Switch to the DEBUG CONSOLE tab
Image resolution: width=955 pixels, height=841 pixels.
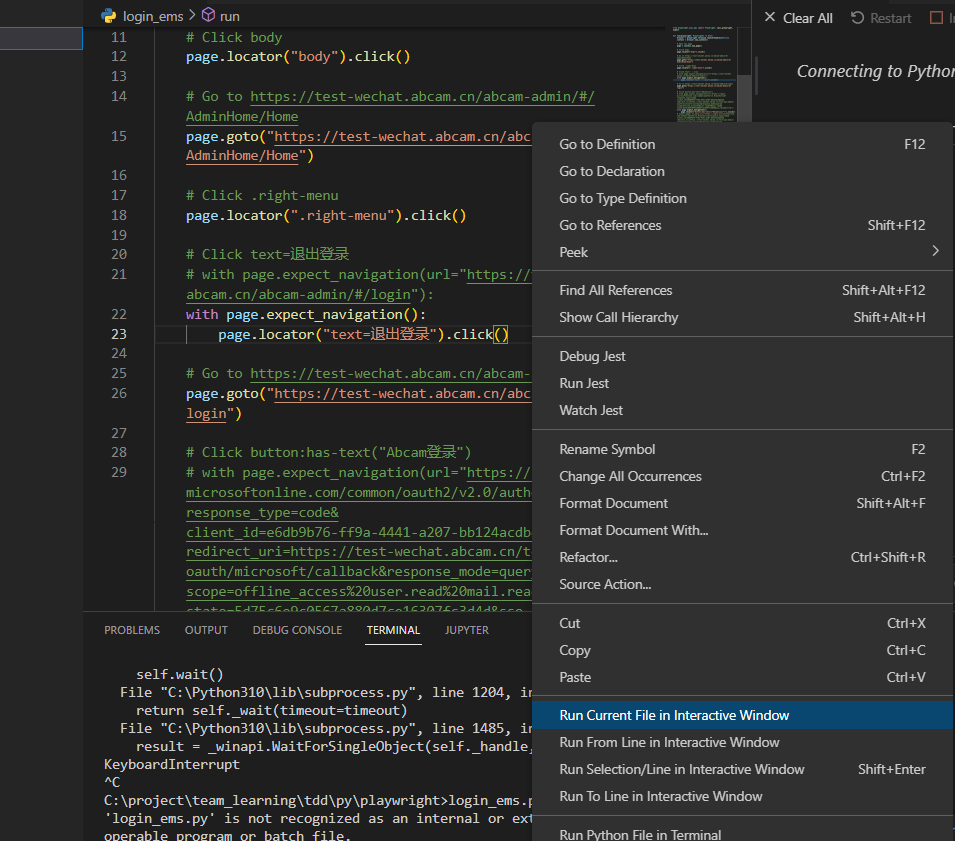pos(297,630)
